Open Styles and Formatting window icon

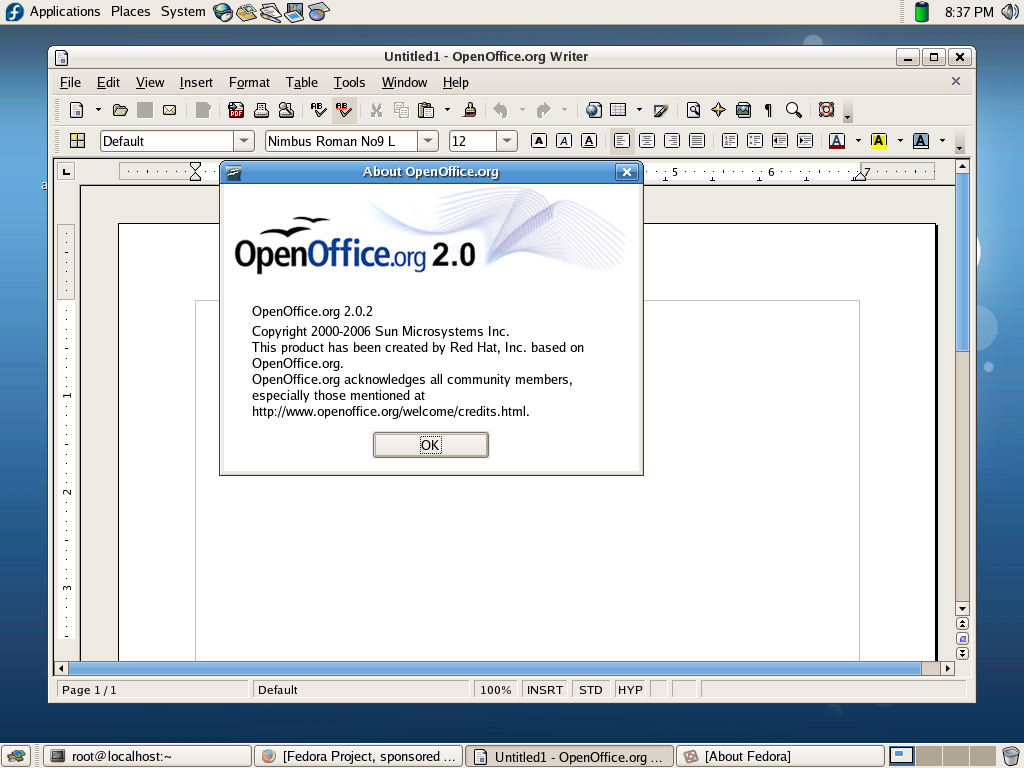[78, 140]
